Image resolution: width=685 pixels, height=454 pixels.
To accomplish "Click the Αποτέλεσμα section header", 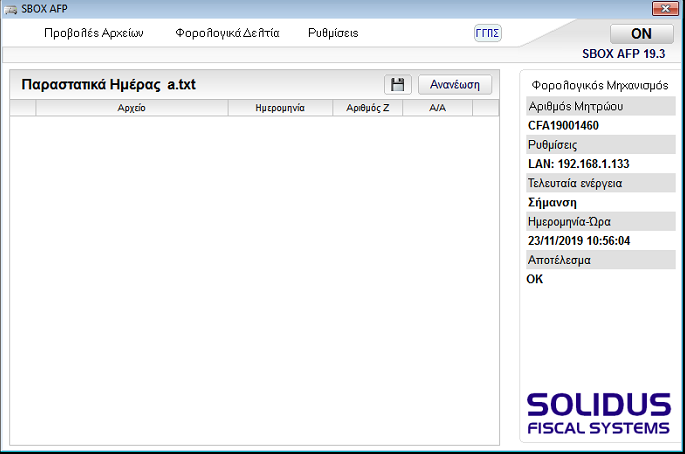I will click(559, 260).
